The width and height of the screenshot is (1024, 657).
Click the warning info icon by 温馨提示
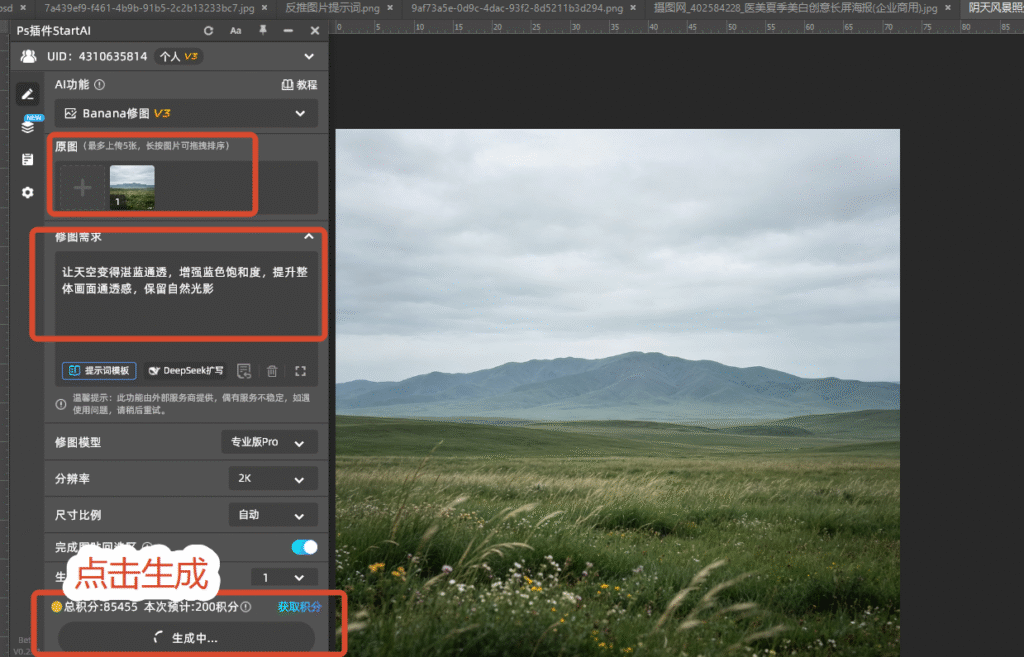tap(61, 404)
